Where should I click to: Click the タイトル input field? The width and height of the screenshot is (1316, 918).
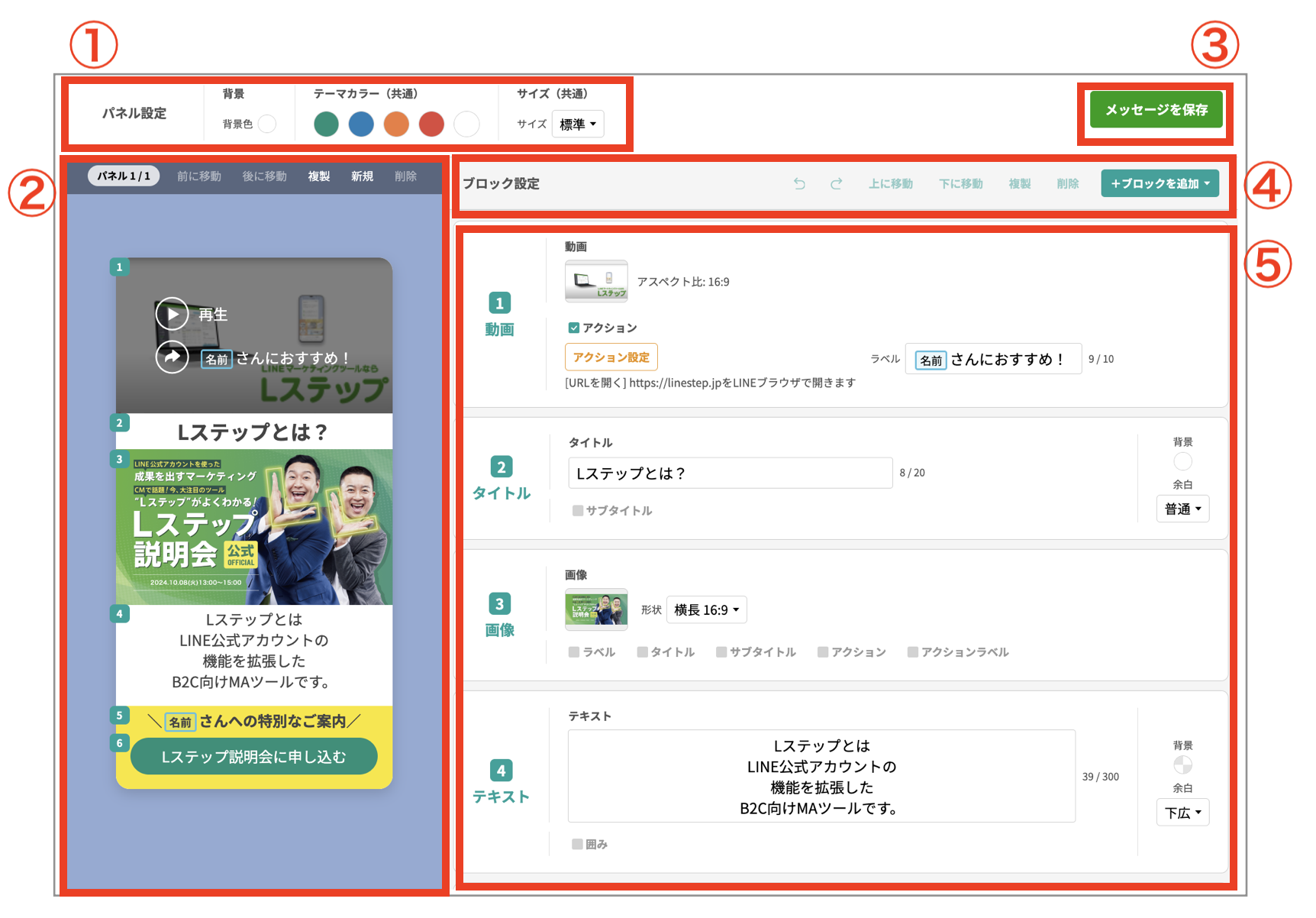[x=731, y=473]
